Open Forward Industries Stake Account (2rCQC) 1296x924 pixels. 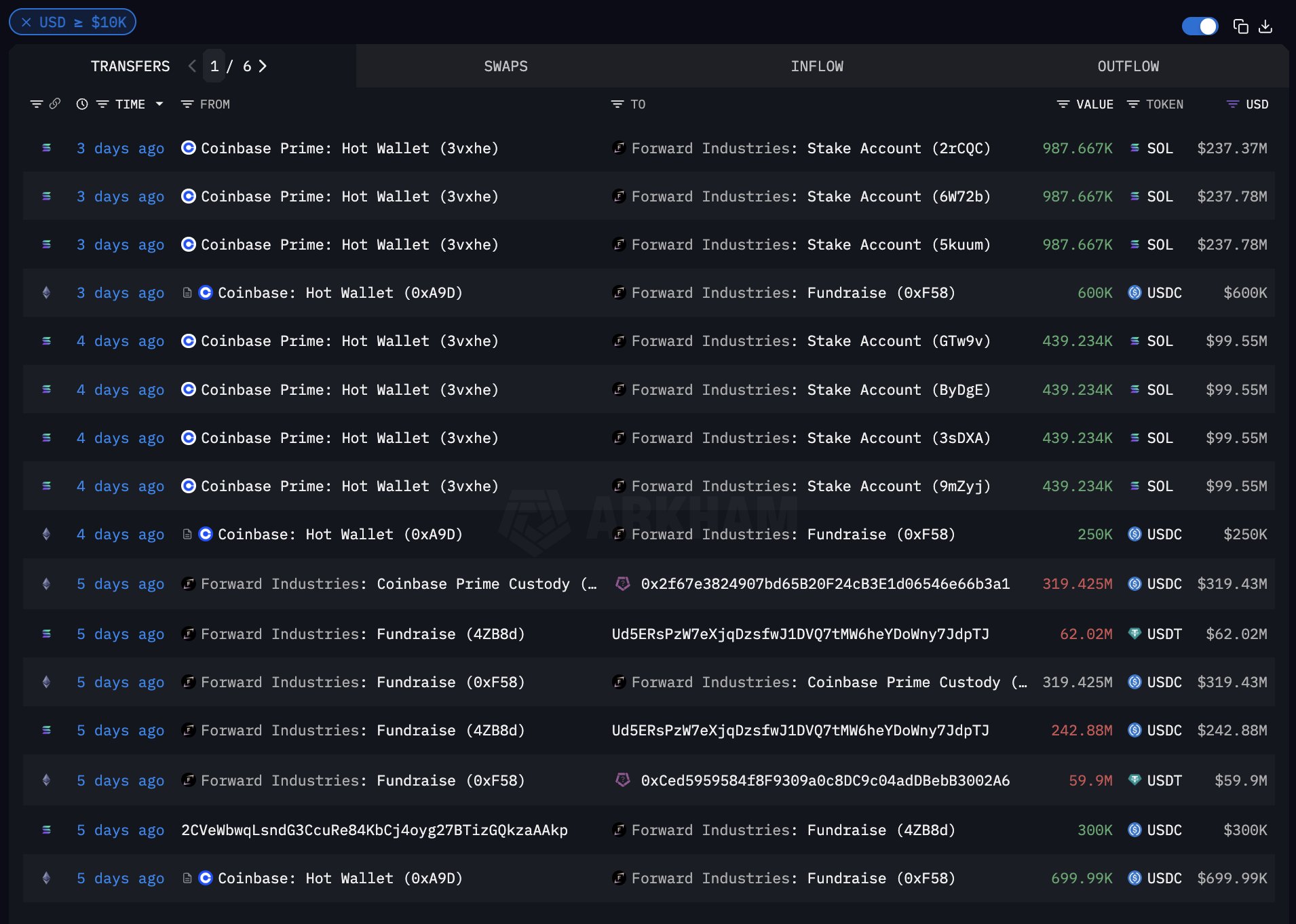point(811,148)
